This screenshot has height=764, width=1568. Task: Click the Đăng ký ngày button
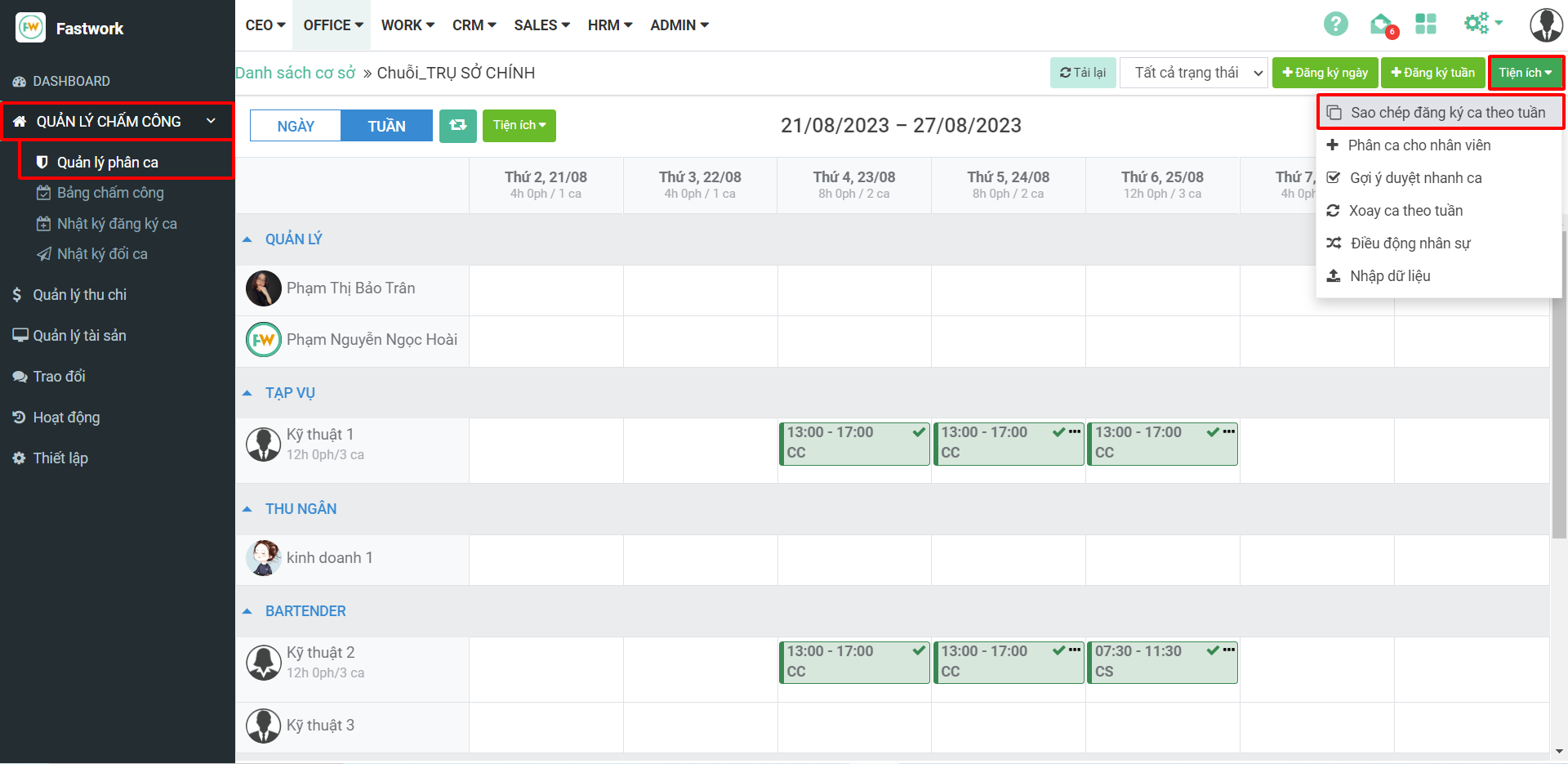[x=1325, y=73]
